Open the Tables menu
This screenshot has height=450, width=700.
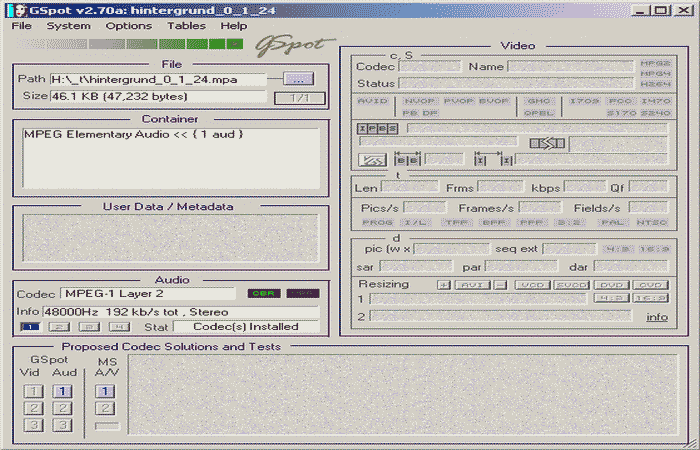pos(186,25)
